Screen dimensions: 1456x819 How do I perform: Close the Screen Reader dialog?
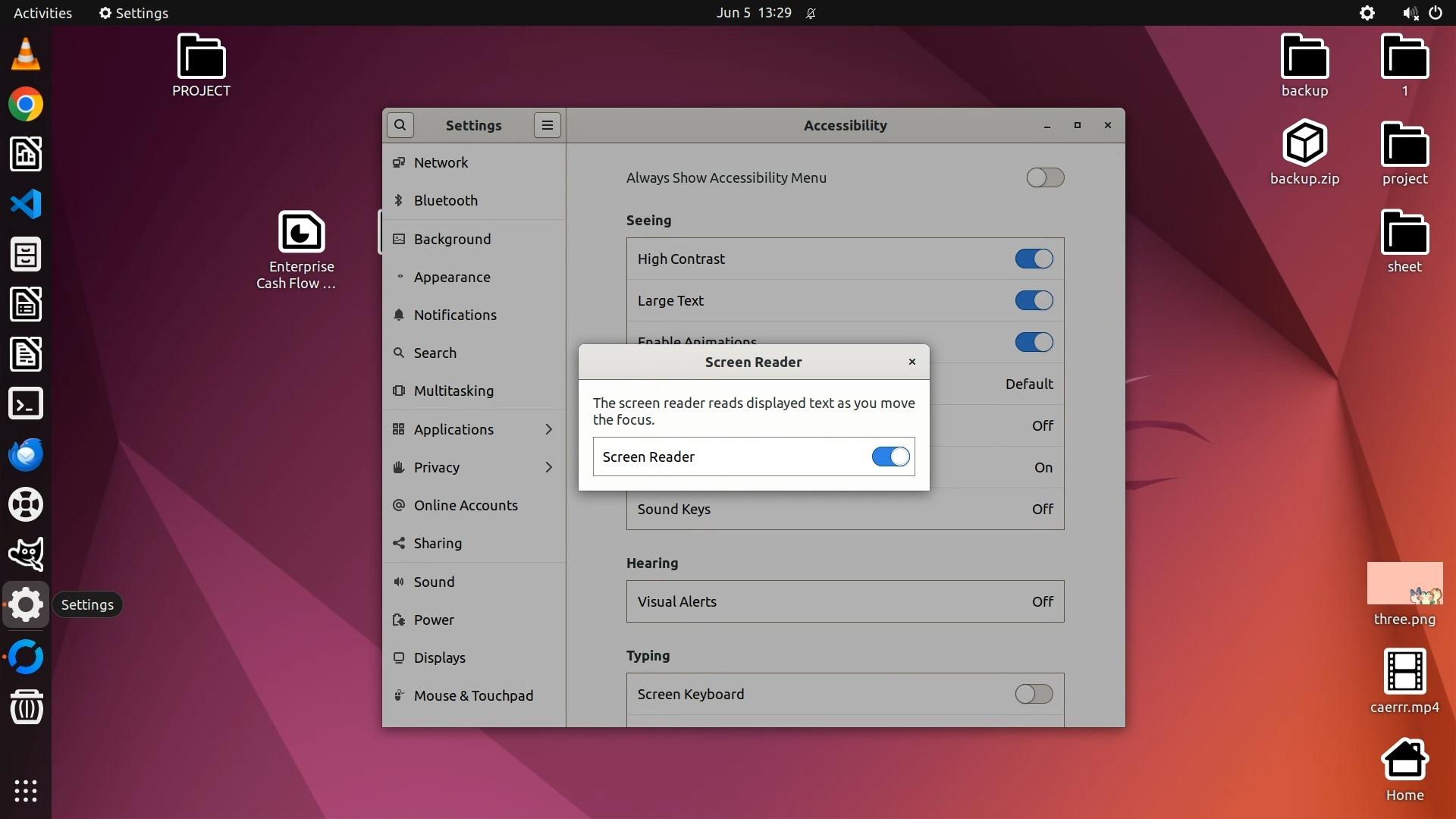click(x=912, y=362)
